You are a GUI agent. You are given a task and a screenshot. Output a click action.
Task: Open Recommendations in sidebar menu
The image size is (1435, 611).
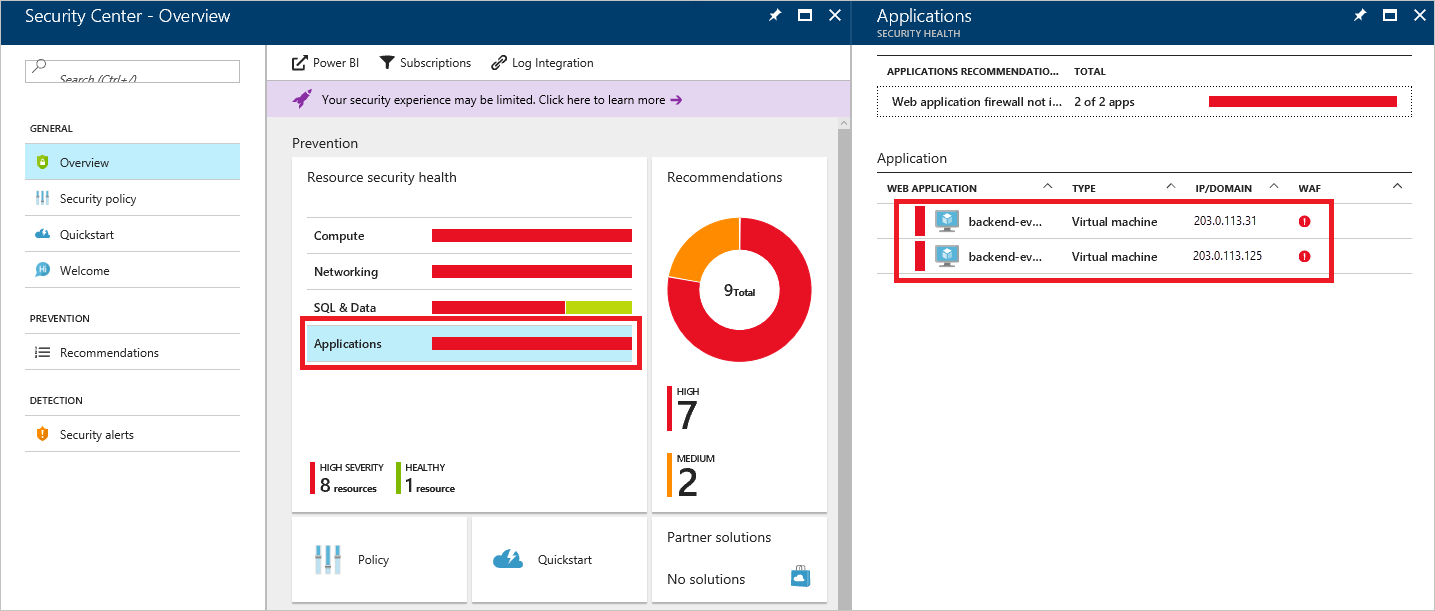(109, 353)
